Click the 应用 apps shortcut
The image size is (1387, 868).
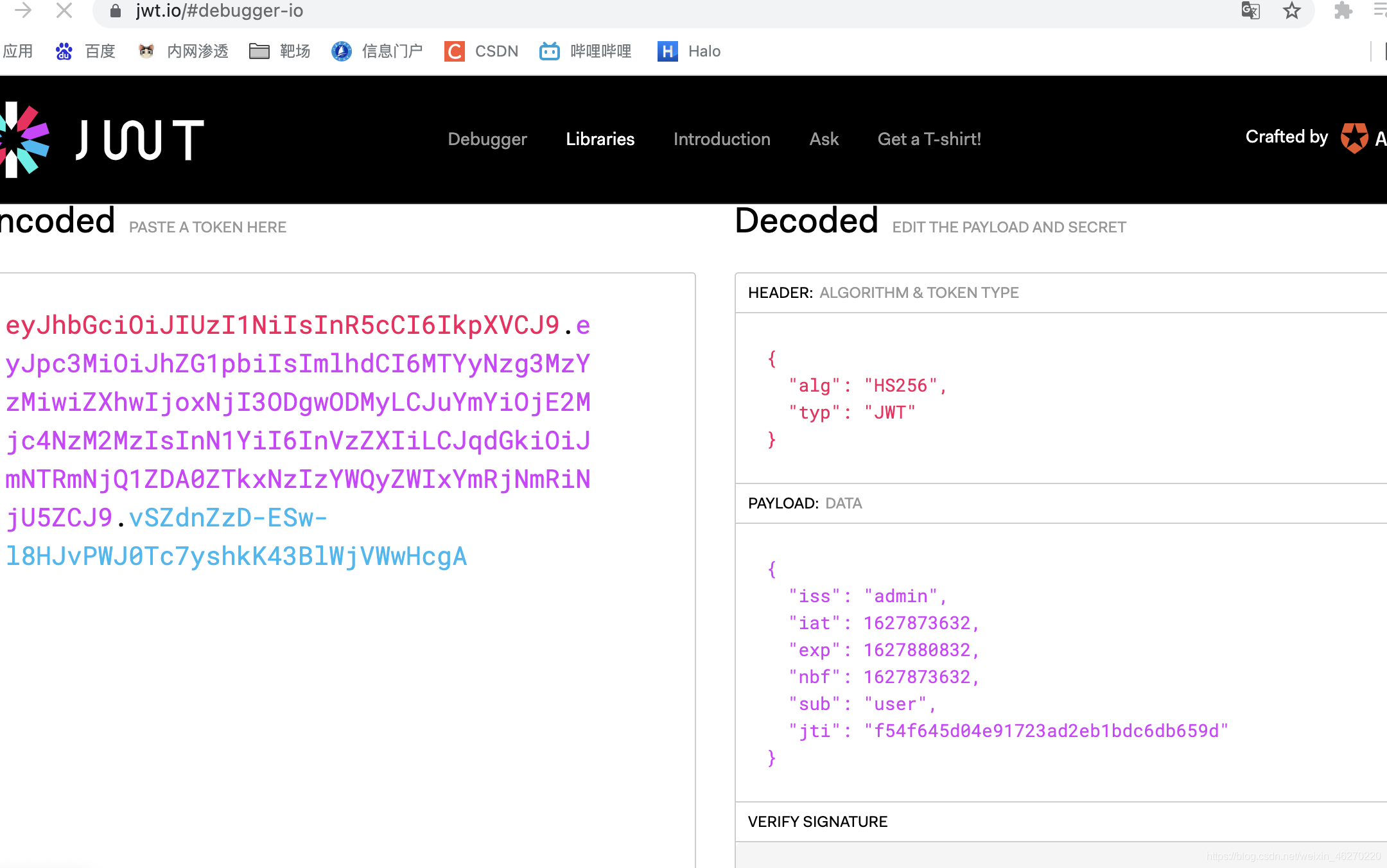[17, 51]
